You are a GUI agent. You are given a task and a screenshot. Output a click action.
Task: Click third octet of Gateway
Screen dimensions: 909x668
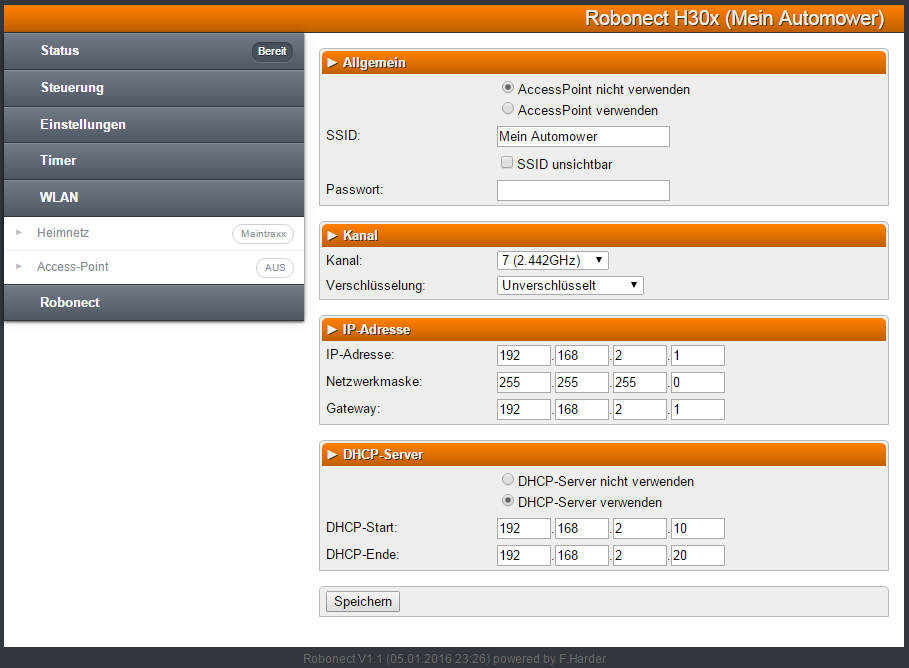click(x=639, y=409)
